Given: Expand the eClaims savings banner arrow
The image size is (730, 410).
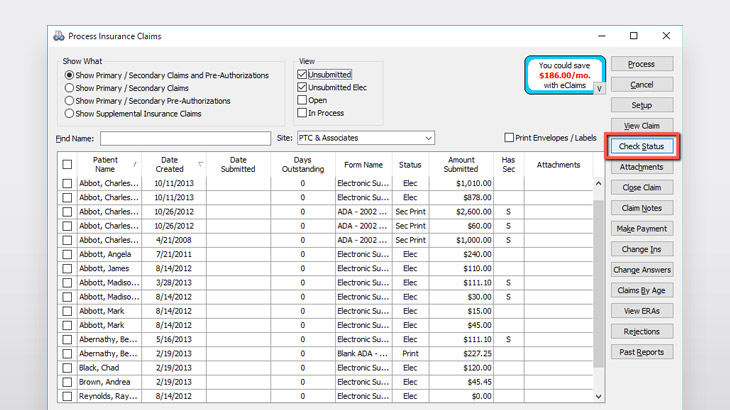Looking at the screenshot, I should pos(599,88).
